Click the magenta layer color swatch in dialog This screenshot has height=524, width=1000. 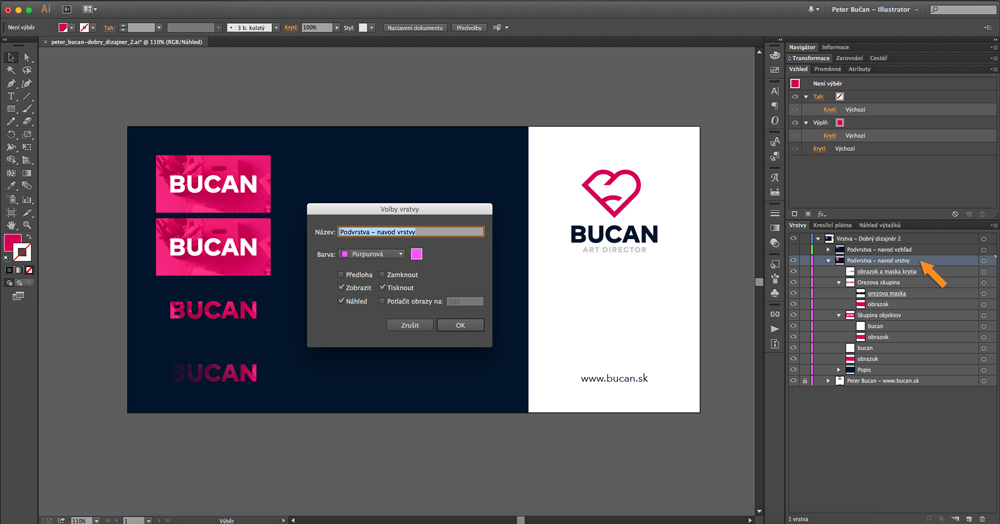pyautogui.click(x=416, y=254)
